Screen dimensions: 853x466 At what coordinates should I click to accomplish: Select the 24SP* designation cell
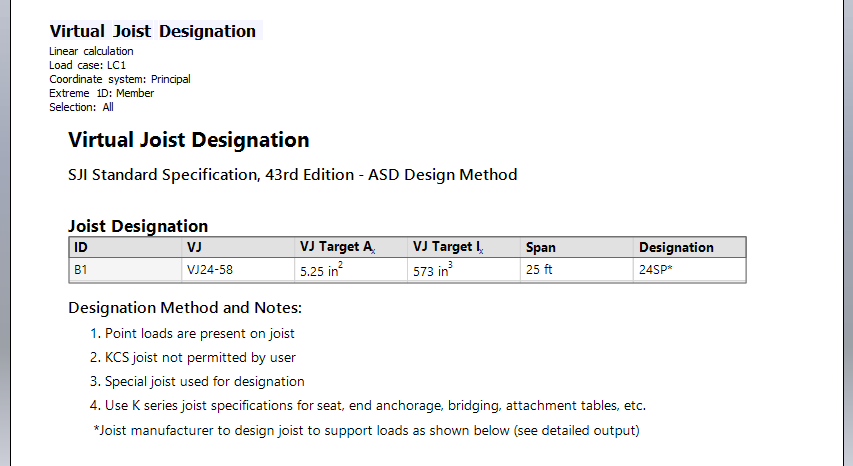coord(657,269)
